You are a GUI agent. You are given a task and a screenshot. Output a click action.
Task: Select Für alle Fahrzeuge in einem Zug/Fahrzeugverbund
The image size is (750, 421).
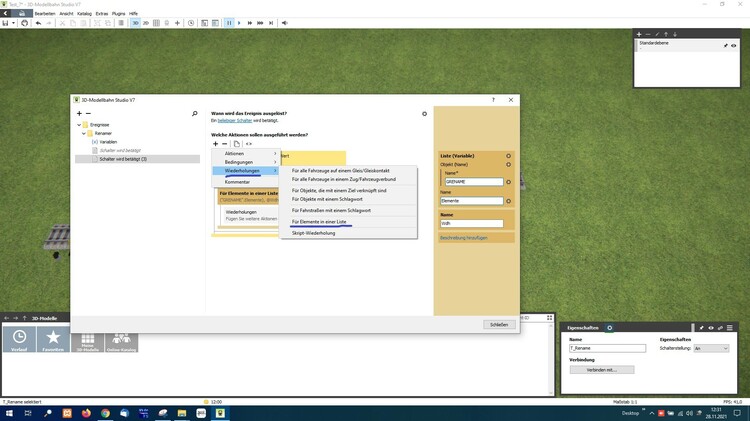pyautogui.click(x=348, y=179)
